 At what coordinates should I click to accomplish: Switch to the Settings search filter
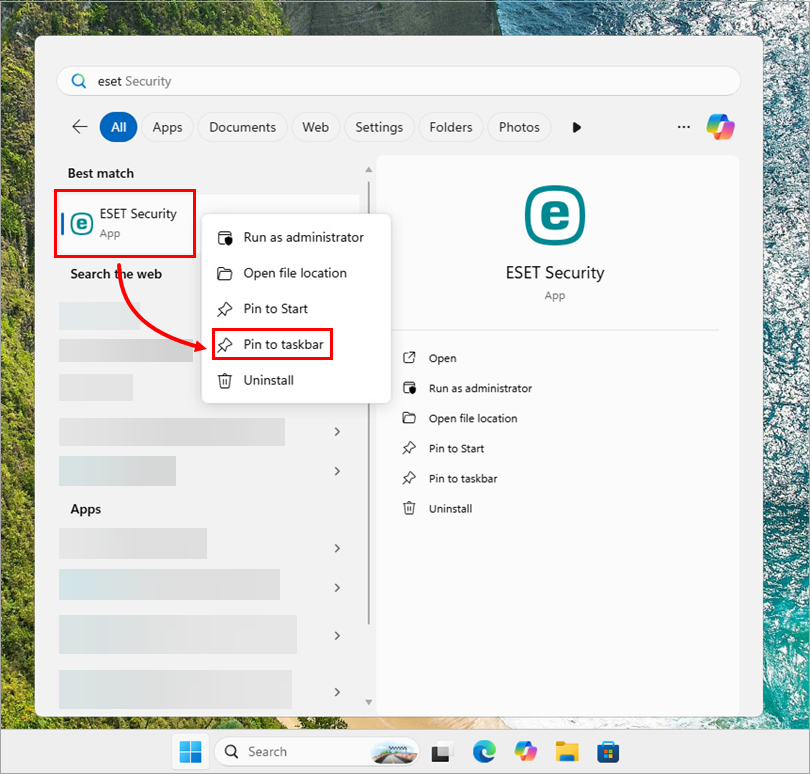tap(379, 127)
